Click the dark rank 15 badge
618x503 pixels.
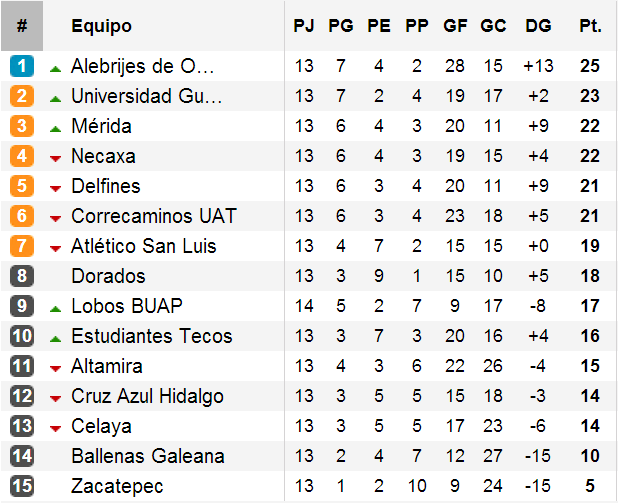click(x=22, y=487)
